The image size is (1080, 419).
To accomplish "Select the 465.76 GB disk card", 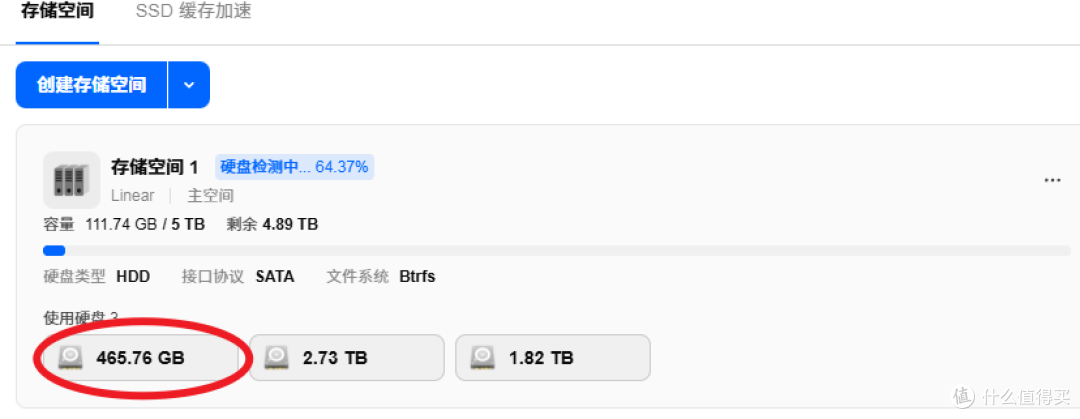I will (141, 358).
